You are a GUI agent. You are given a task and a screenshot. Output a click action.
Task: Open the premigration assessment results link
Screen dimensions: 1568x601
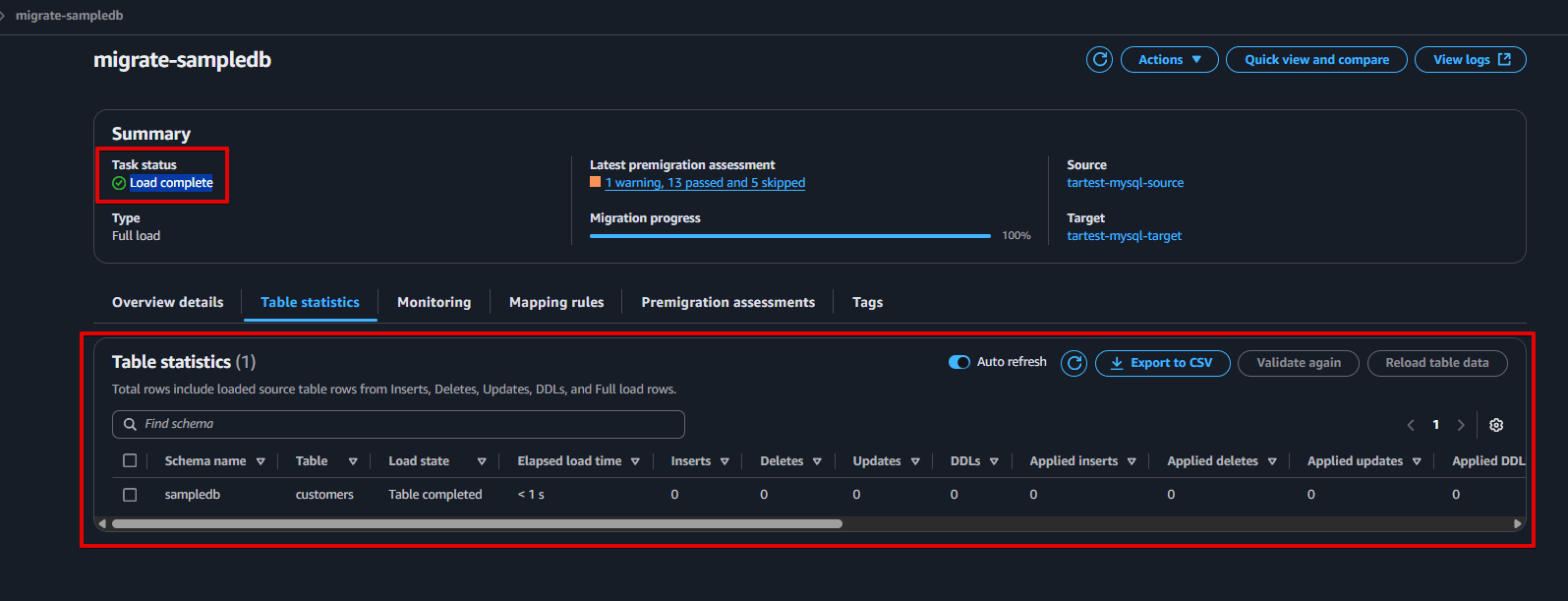pyautogui.click(x=705, y=183)
